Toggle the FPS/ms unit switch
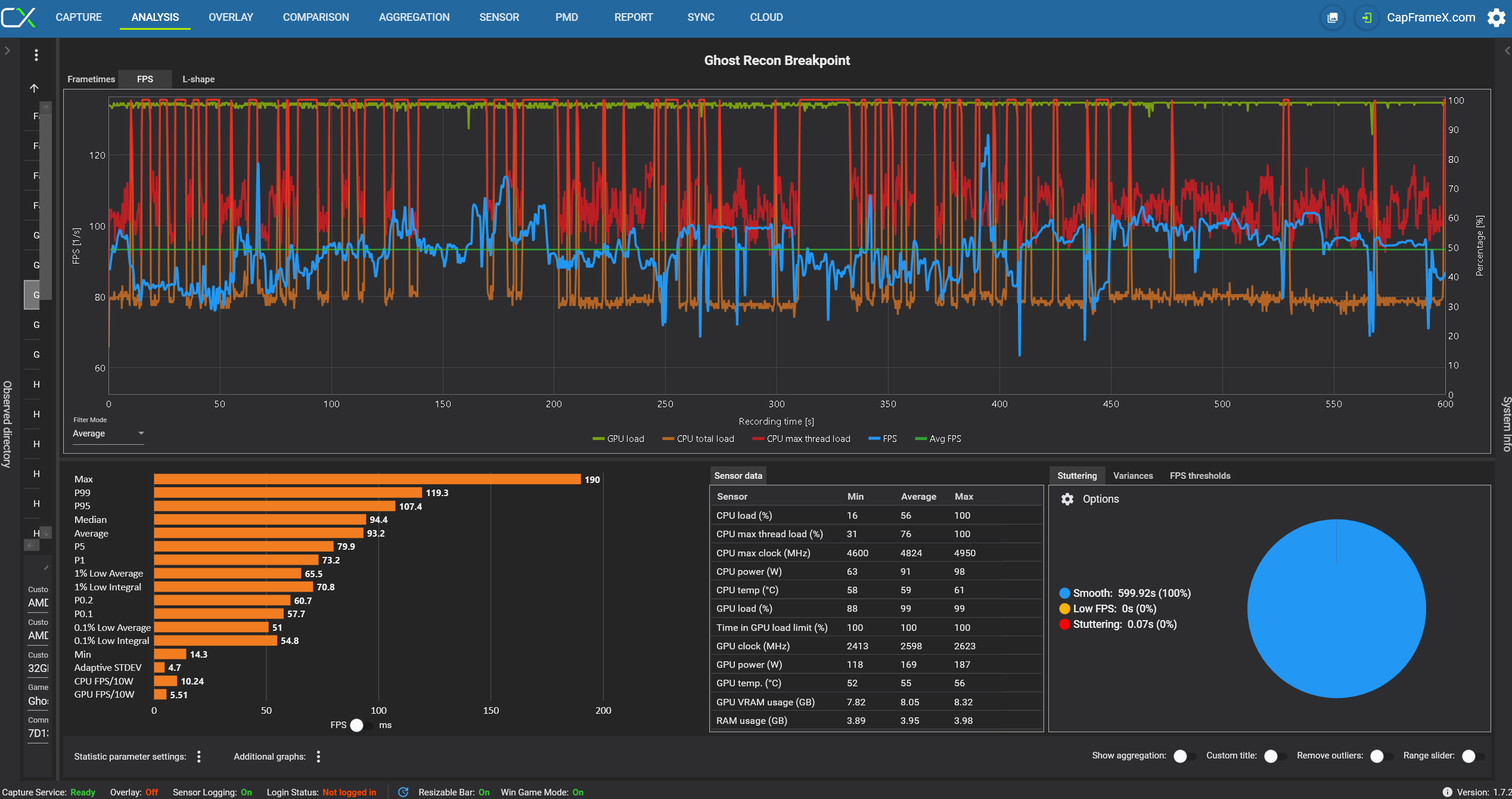Screen dimensions: 1512x799 click(x=361, y=725)
